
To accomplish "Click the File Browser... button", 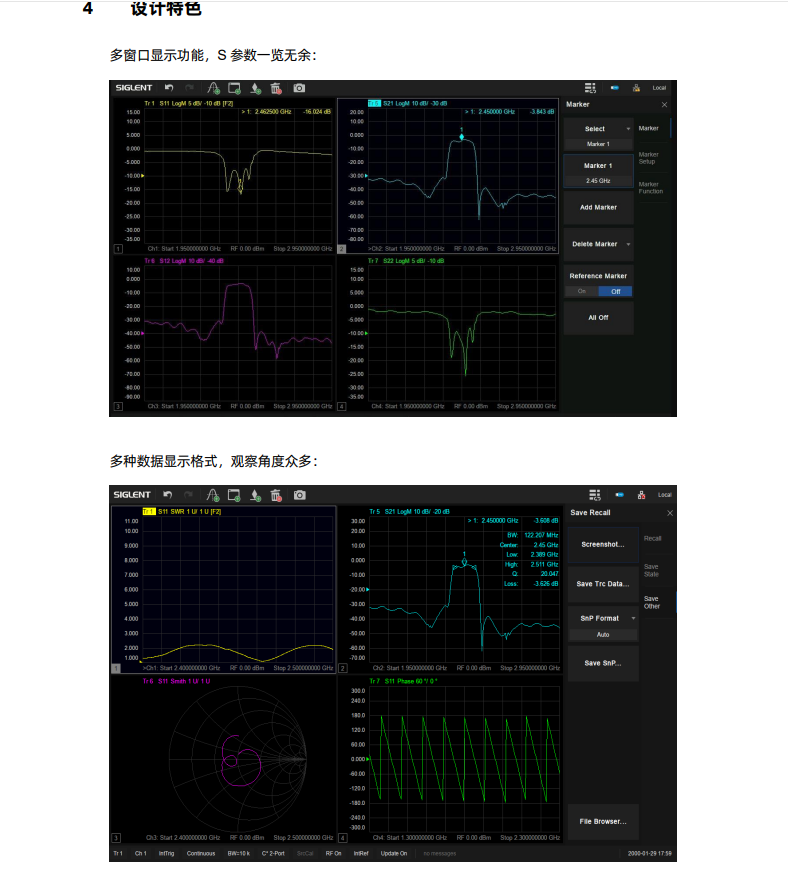I will 603,821.
